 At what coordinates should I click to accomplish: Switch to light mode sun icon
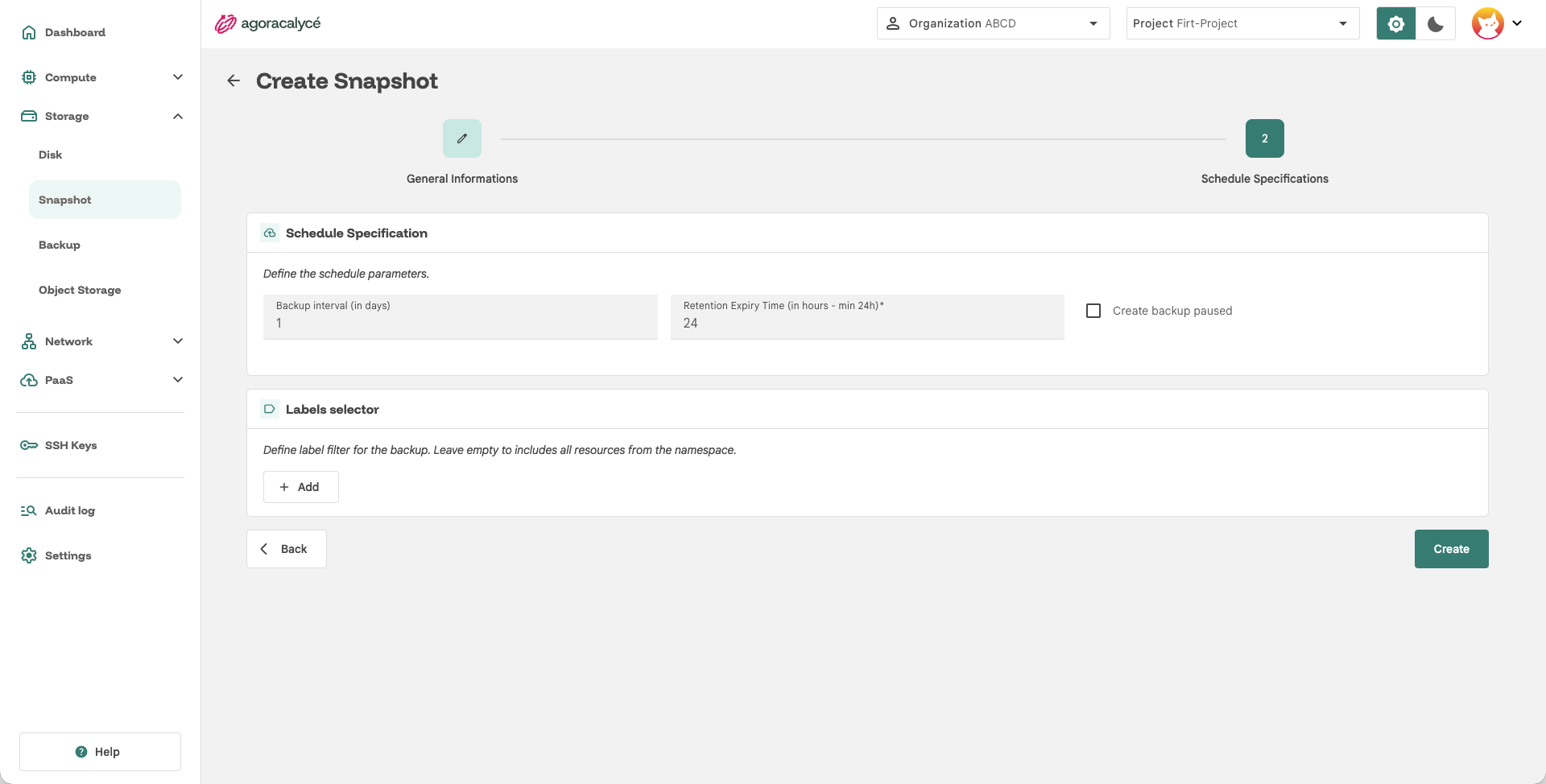pos(1396,23)
